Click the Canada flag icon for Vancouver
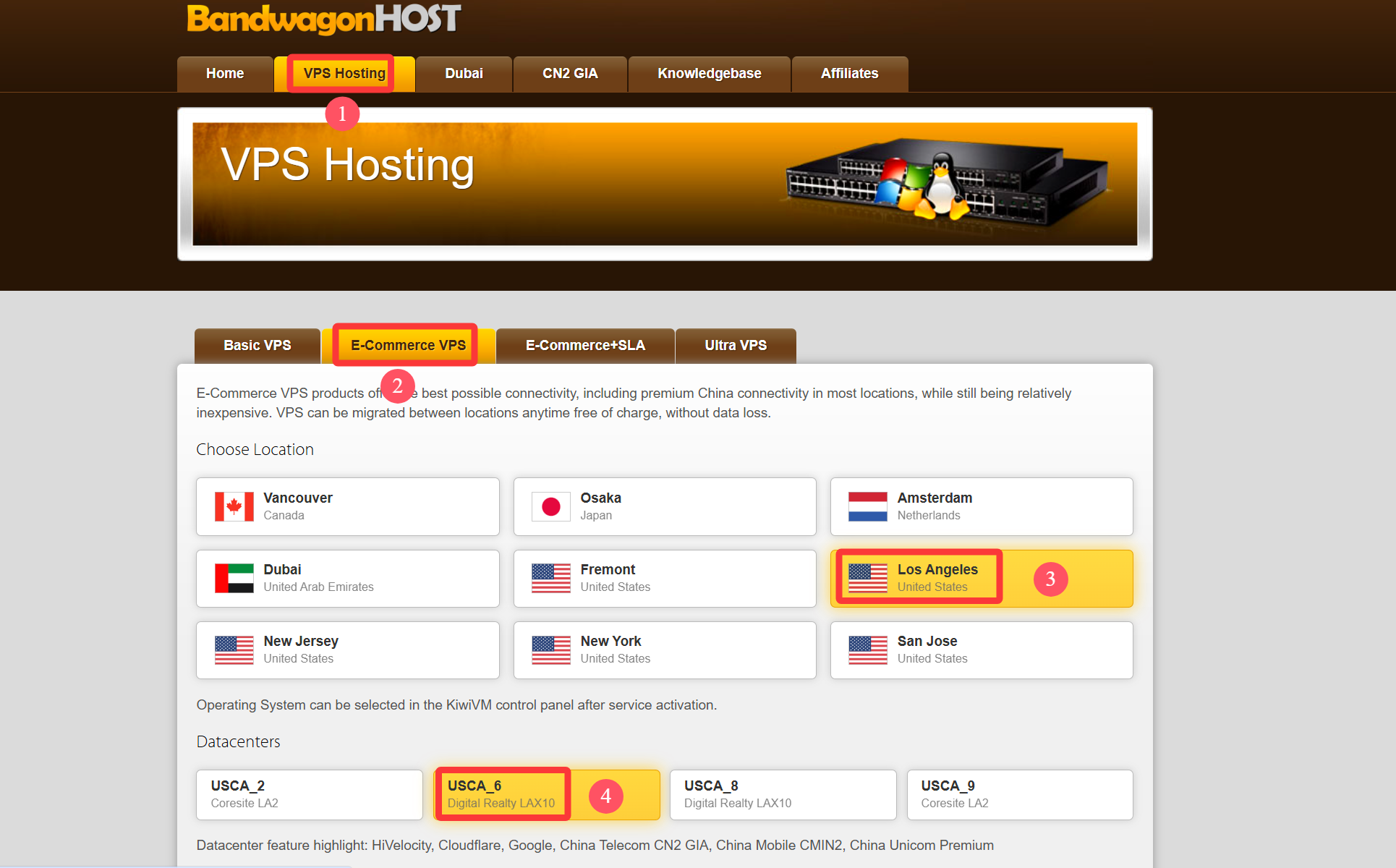The width and height of the screenshot is (1396, 868). [234, 506]
